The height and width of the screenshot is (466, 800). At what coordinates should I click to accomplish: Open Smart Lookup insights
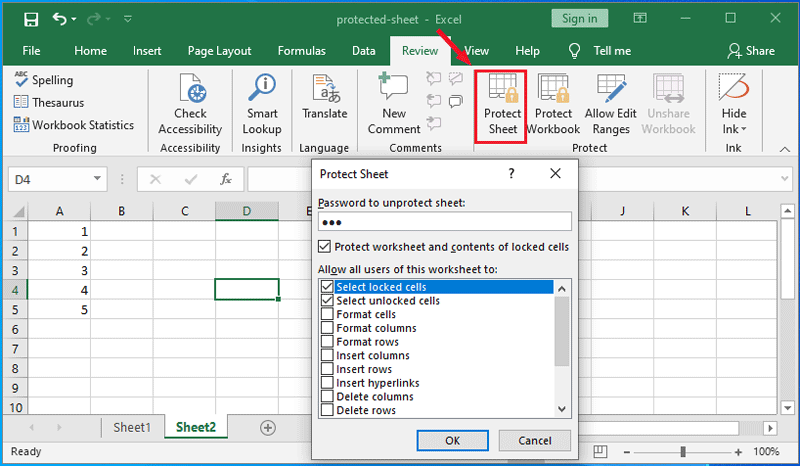pos(262,104)
